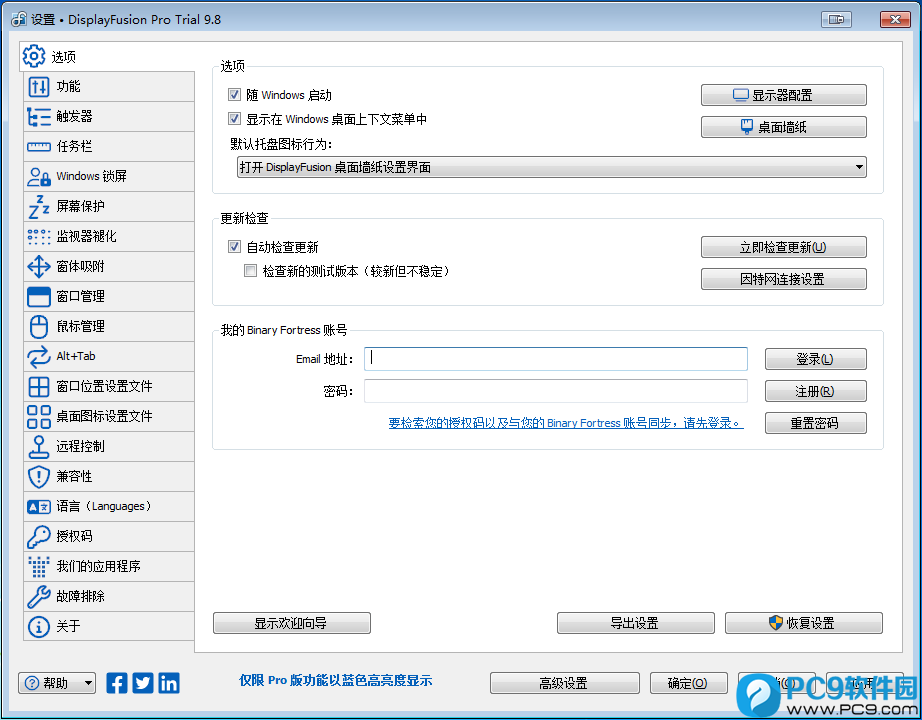Switch to the 任务栏 tab label
This screenshot has height=720, width=922.
[74, 146]
